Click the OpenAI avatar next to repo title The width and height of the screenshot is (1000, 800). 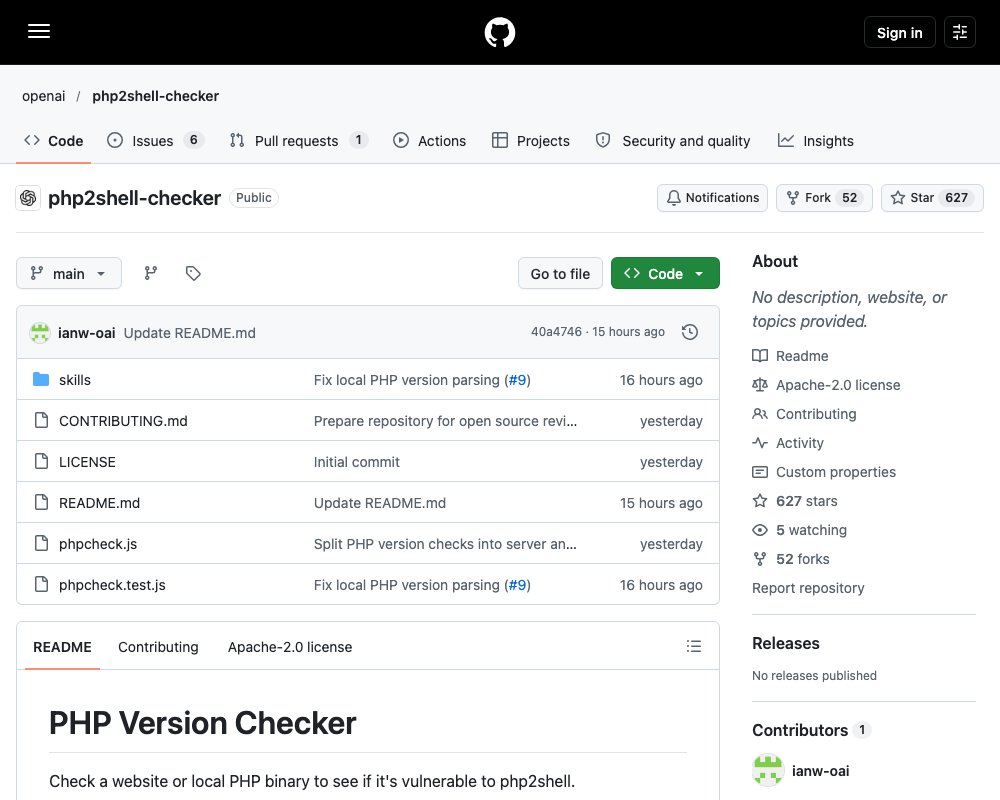coord(28,198)
